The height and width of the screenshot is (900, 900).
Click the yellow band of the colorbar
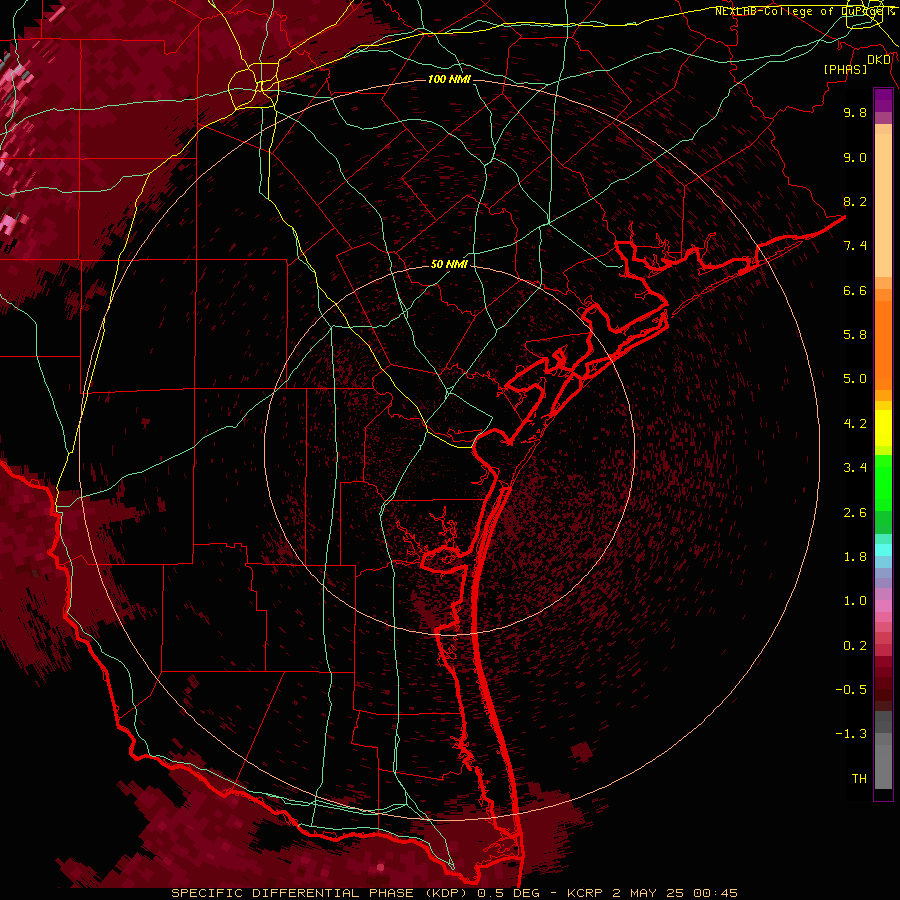(883, 428)
